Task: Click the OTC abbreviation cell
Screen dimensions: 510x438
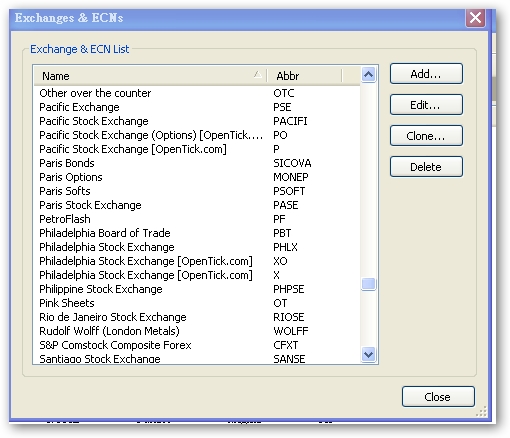Action: pos(284,93)
